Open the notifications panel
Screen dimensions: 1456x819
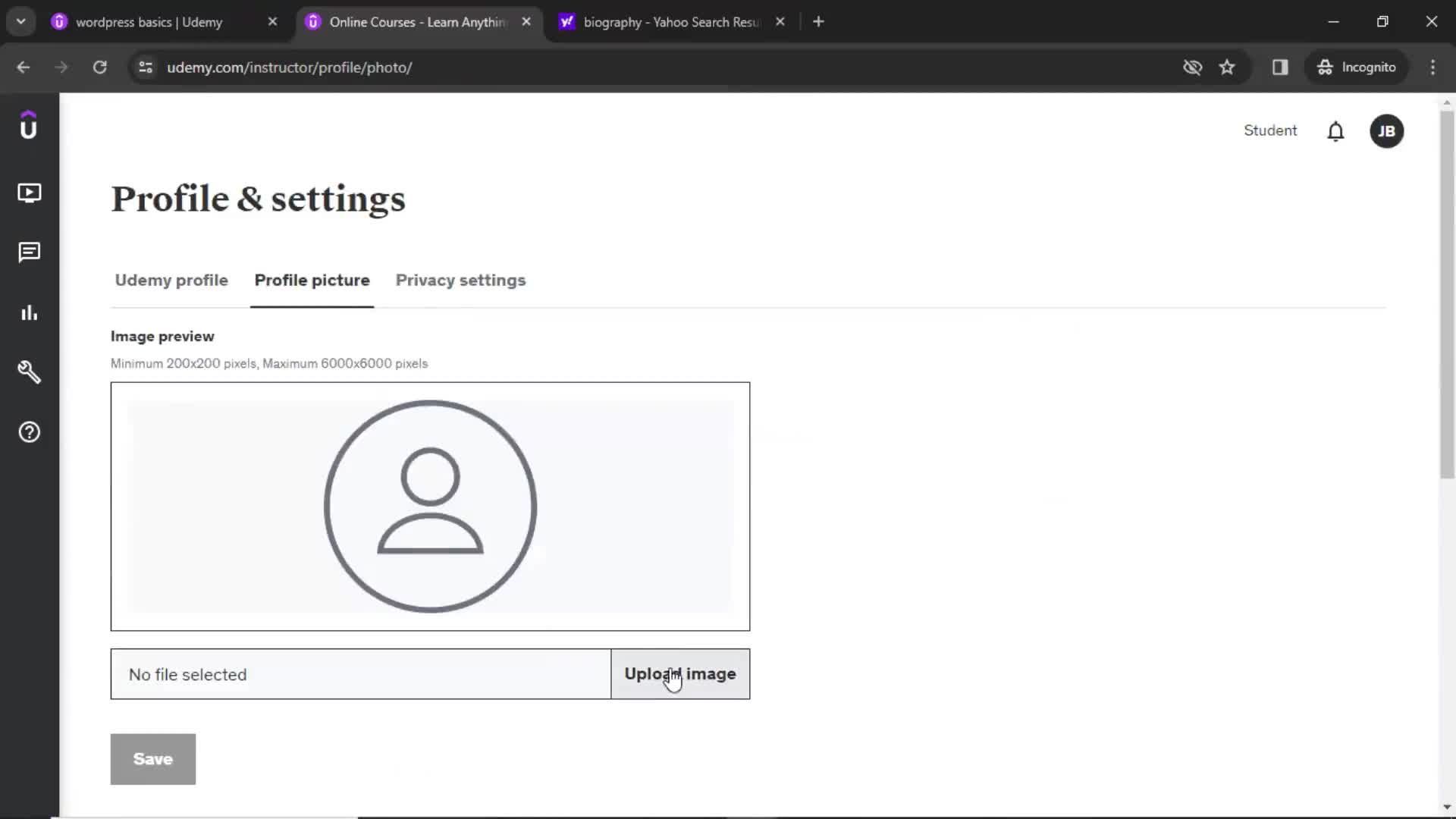tap(1336, 131)
